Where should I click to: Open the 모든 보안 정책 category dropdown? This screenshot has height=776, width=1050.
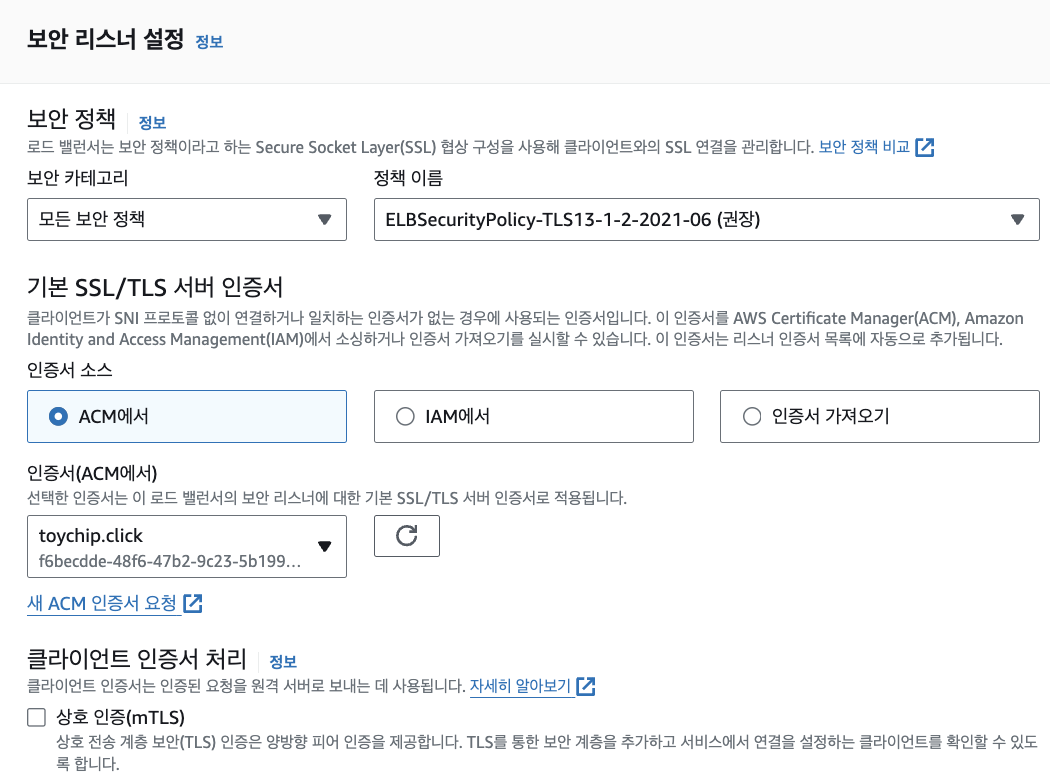[187, 220]
